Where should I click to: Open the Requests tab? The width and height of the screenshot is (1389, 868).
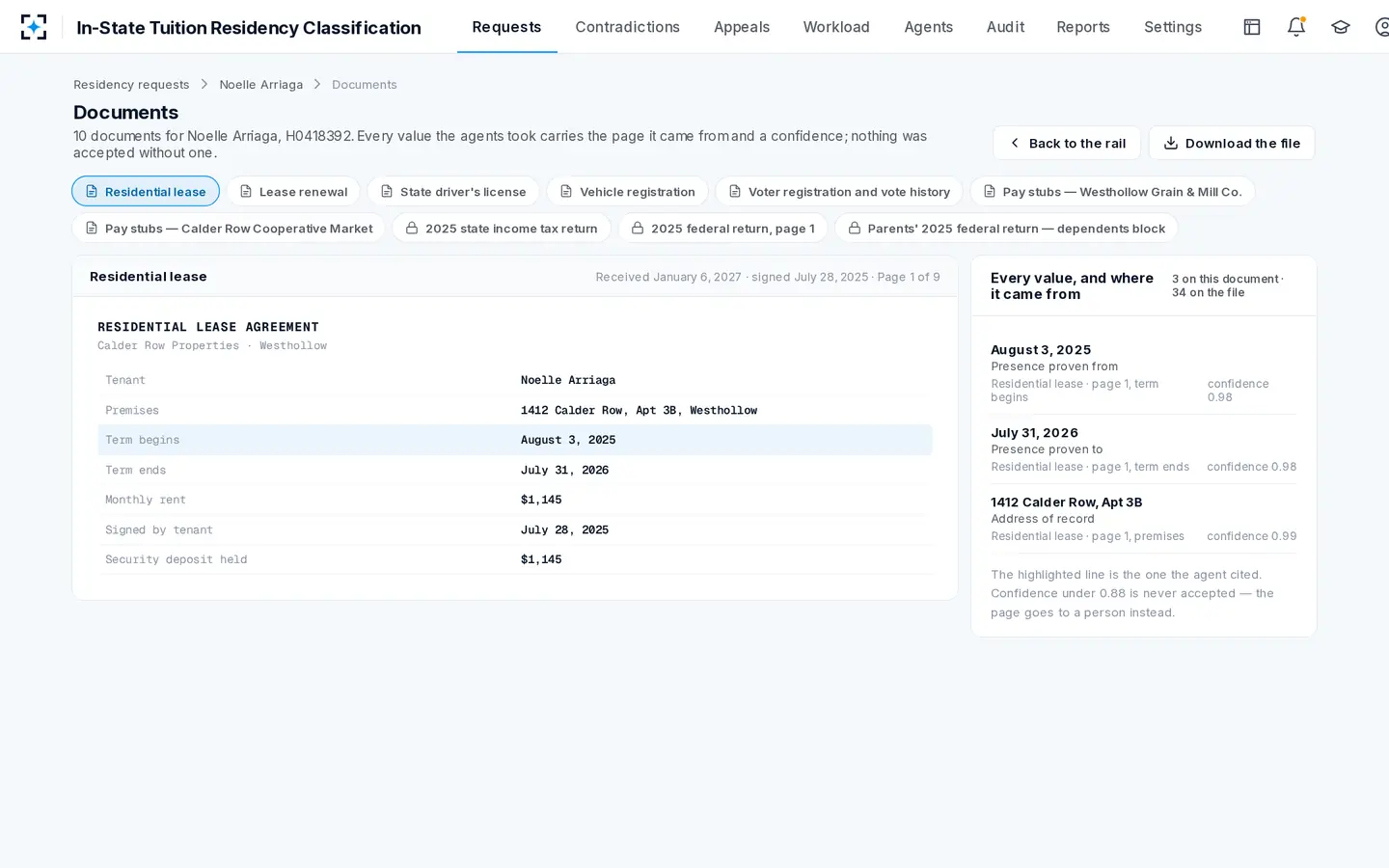(506, 27)
